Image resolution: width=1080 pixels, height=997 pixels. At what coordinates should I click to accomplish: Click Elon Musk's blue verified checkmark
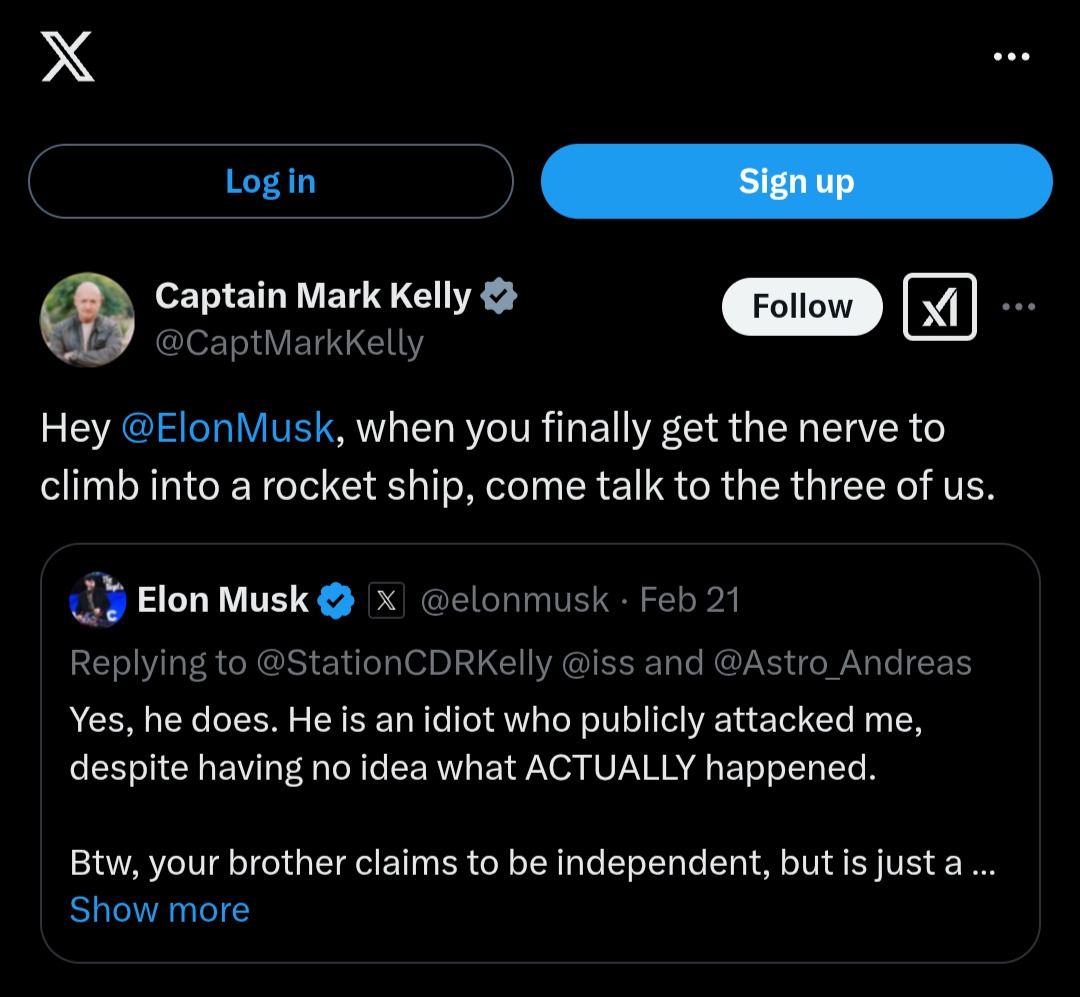pyautogui.click(x=336, y=601)
